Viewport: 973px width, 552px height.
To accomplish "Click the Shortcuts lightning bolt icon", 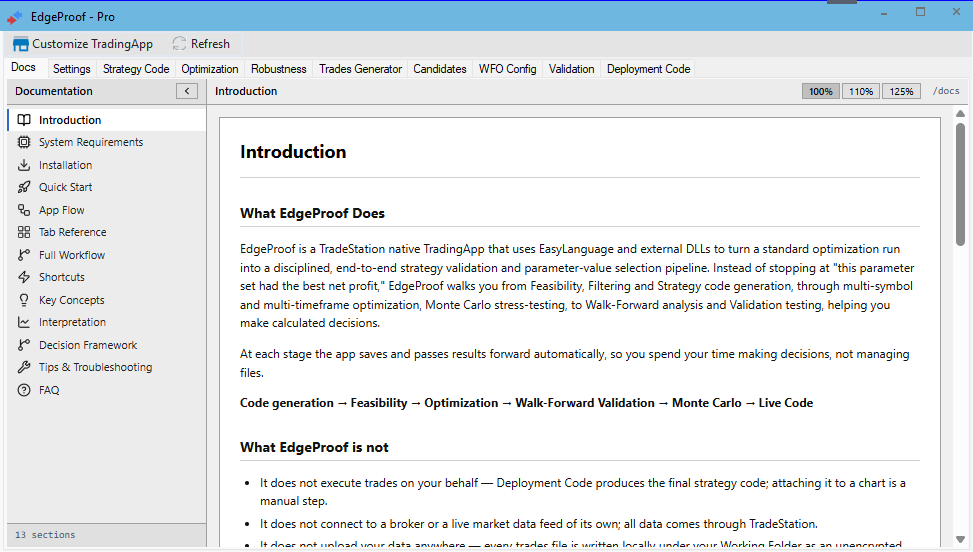I will click(x=24, y=277).
